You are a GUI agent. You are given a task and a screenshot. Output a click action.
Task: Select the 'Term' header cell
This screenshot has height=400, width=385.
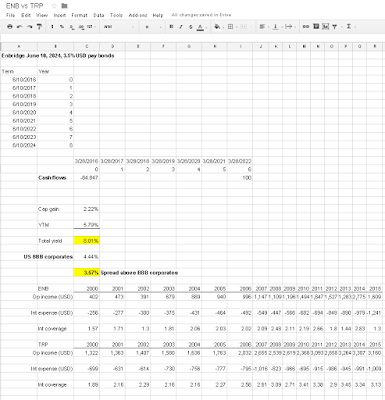[19, 71]
